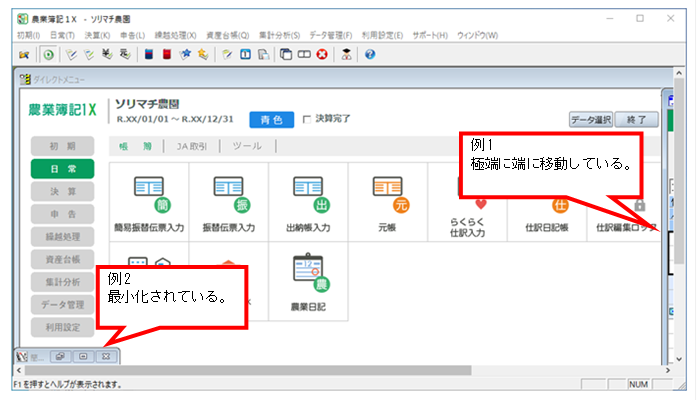The image size is (698, 402).
Task: Select 利用設定 in the sidebar
Action: click(62, 328)
